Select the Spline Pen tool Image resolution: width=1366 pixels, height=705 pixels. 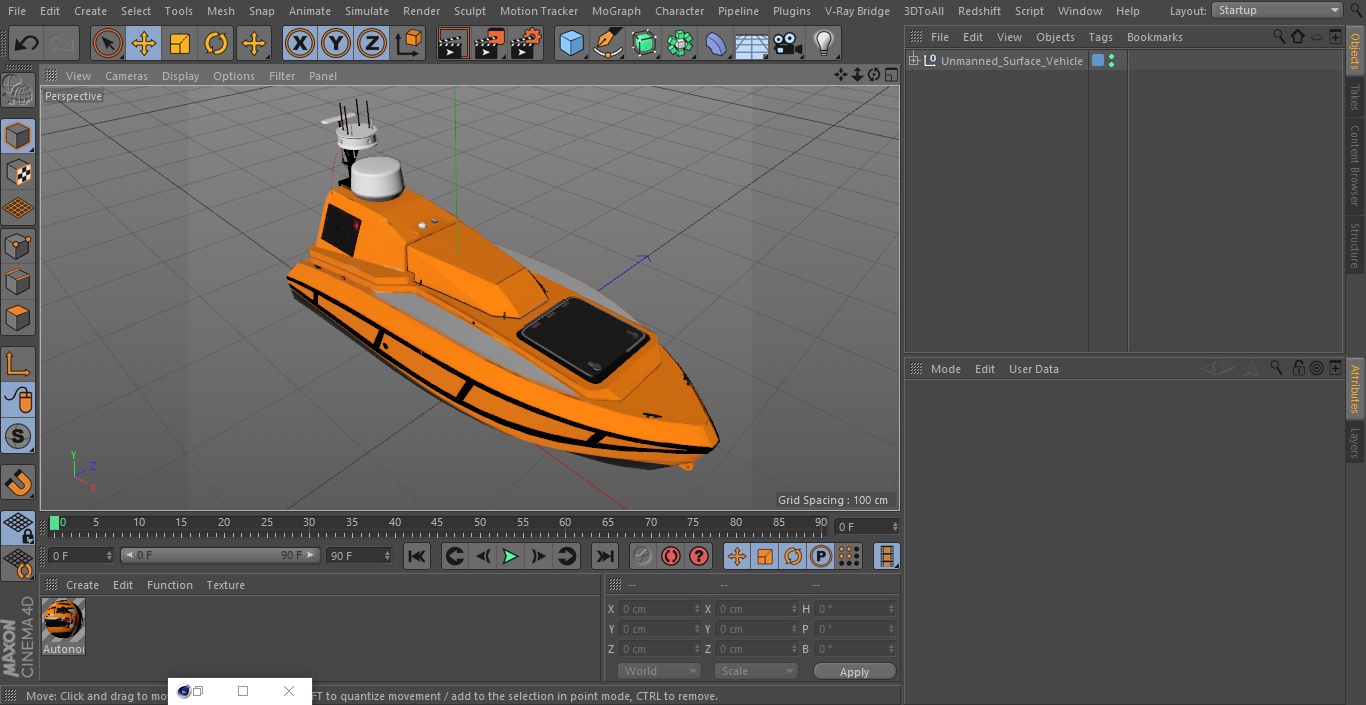point(607,43)
